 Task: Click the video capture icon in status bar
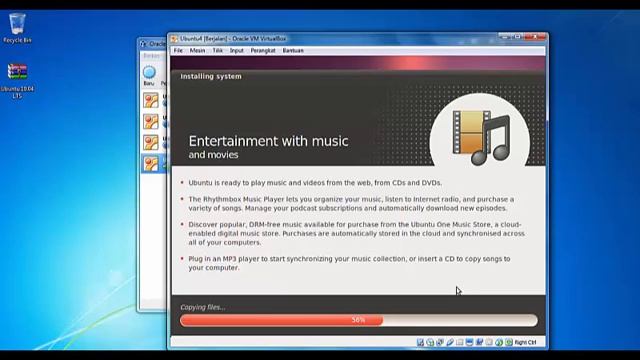tap(479, 342)
